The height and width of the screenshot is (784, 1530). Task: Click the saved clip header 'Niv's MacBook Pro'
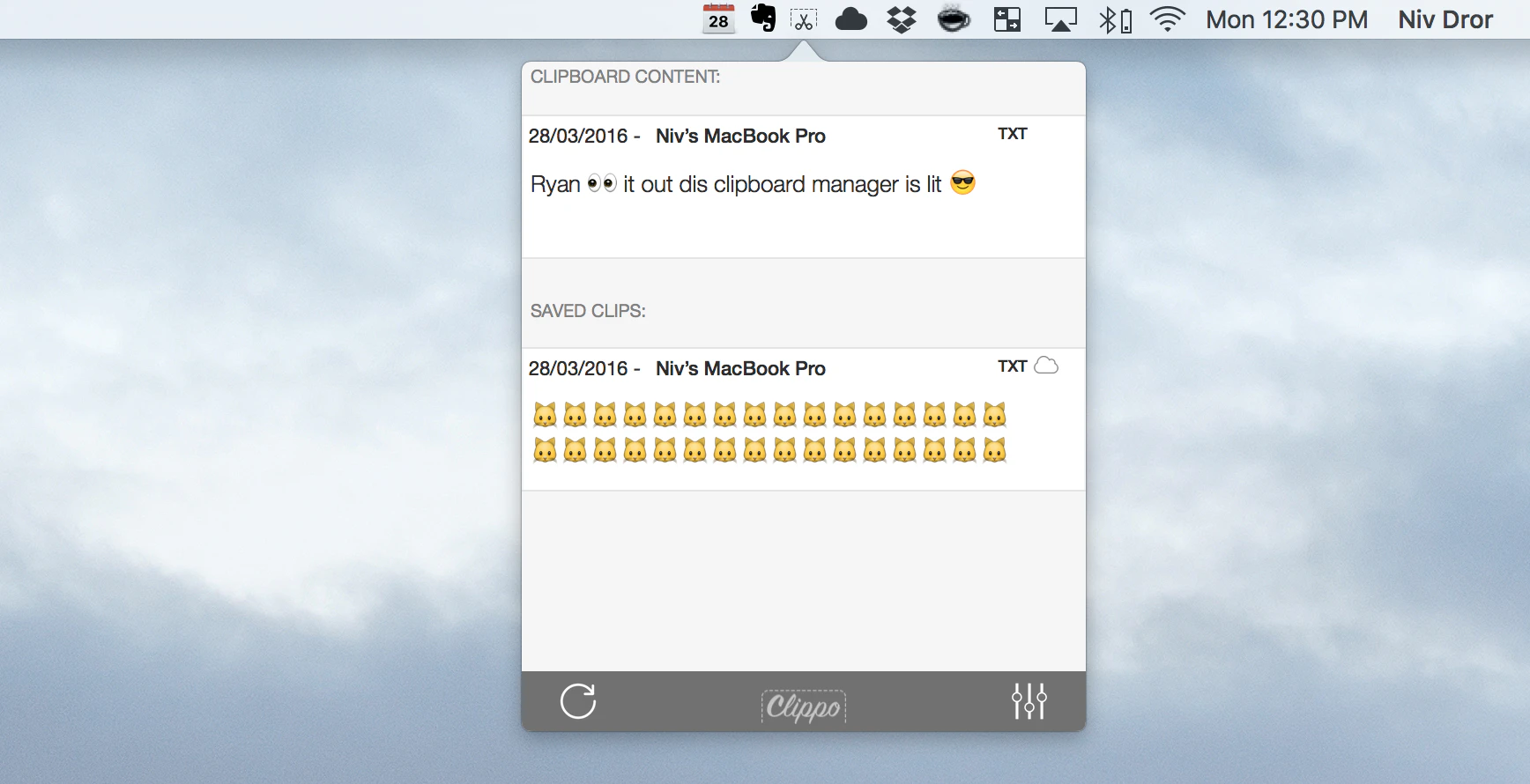coord(740,369)
